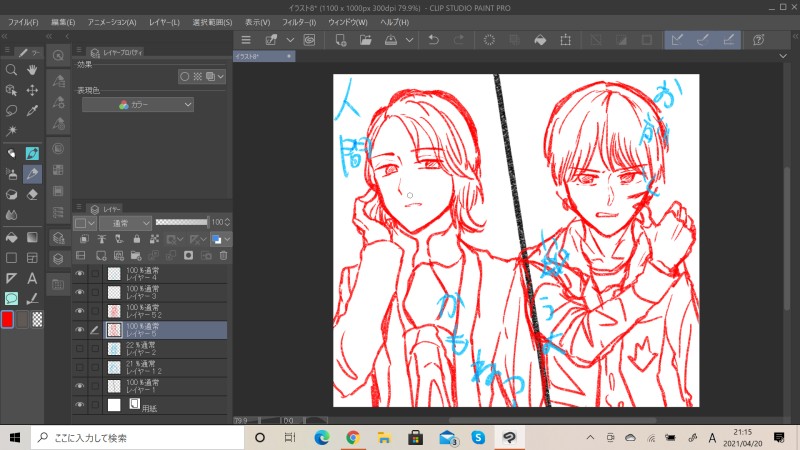The height and width of the screenshot is (450, 800).
Task: Open the palette color dropdown in Layer panel
Action: [85, 223]
